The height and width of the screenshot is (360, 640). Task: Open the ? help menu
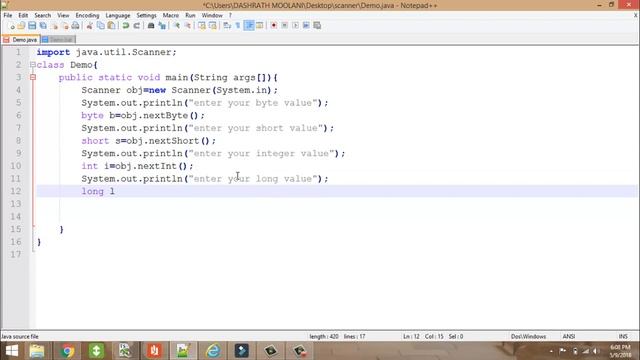[230, 15]
